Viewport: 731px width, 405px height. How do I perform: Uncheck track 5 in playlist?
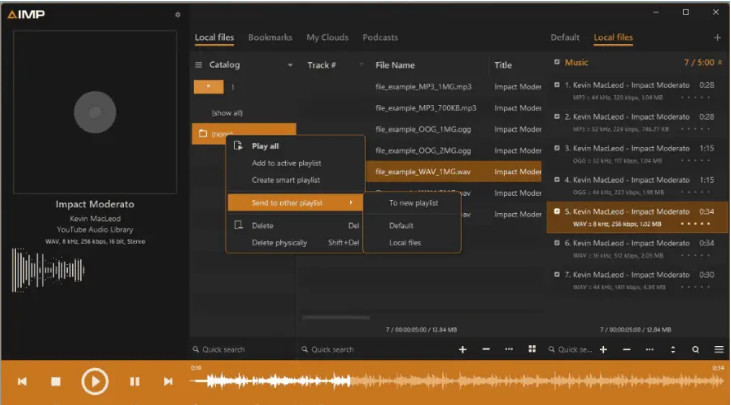557,211
